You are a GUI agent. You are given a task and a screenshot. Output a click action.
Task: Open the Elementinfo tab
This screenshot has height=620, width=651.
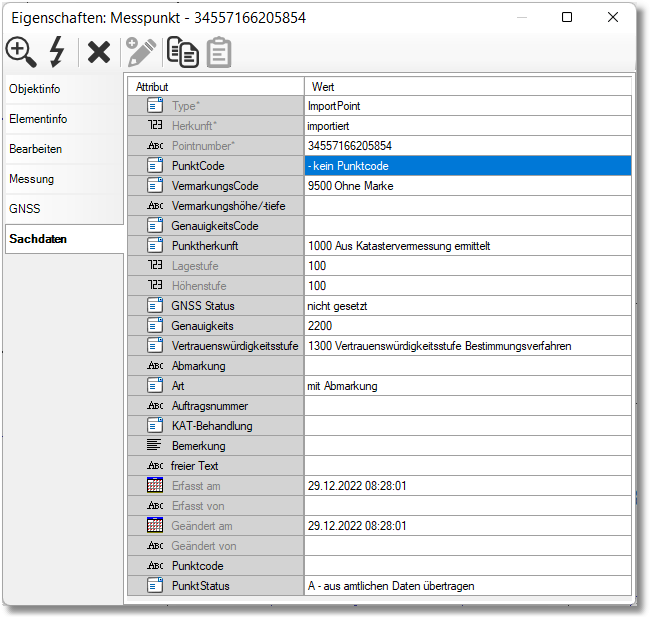click(x=64, y=119)
